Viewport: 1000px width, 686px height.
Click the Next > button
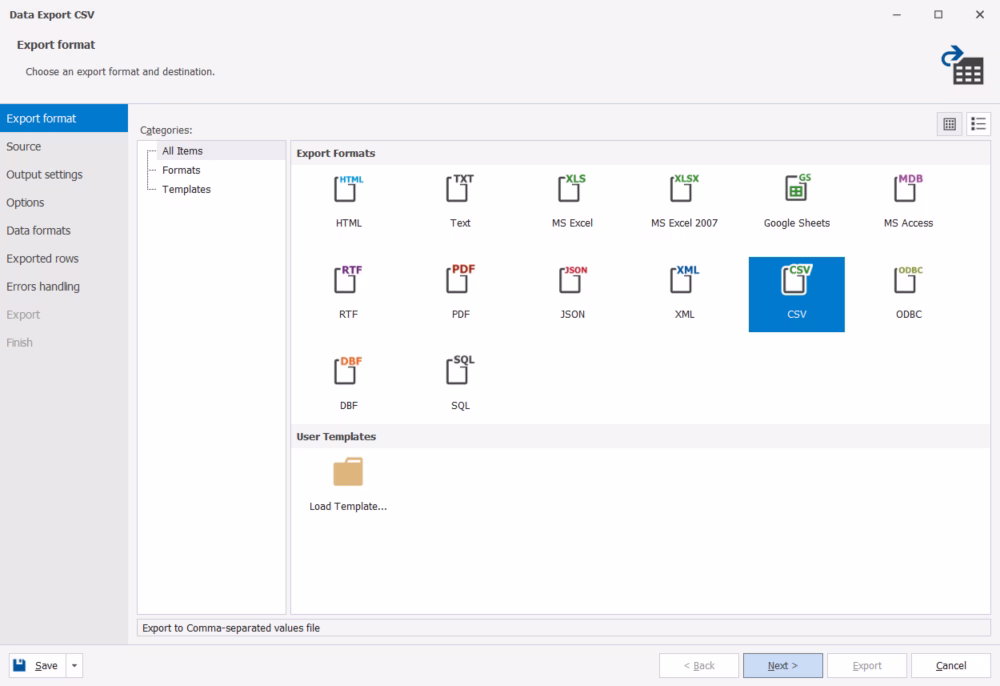coord(783,666)
